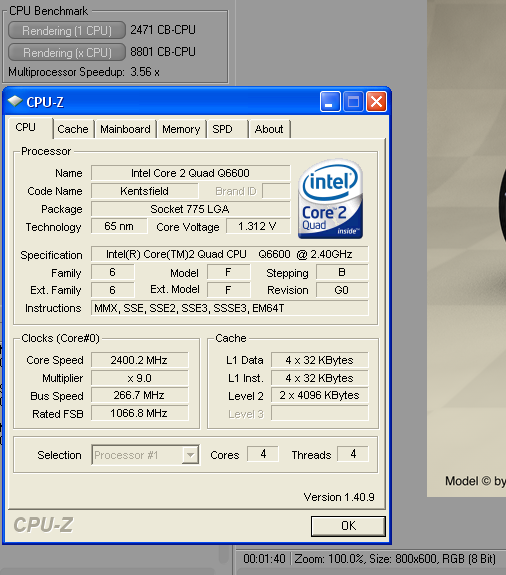Viewport: 506px width, 575px height.
Task: Click the 00:01:40 render time in status bar
Action: point(264,559)
